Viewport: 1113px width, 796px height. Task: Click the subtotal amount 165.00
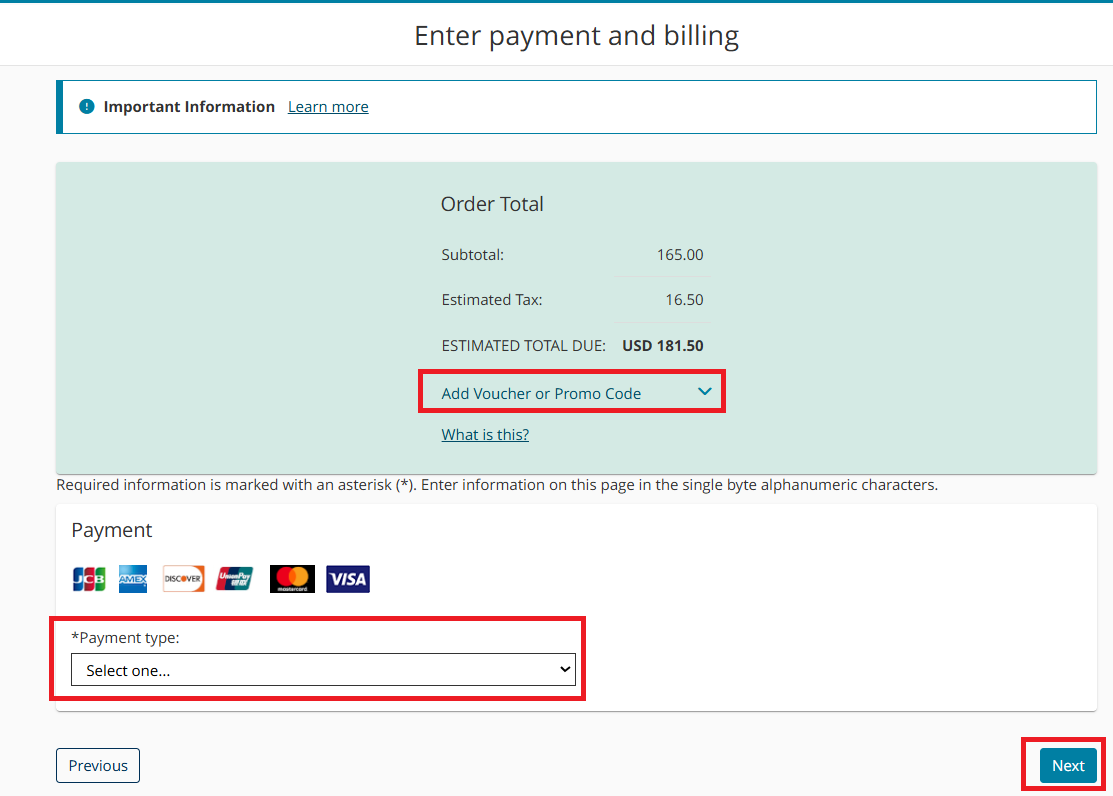click(679, 255)
